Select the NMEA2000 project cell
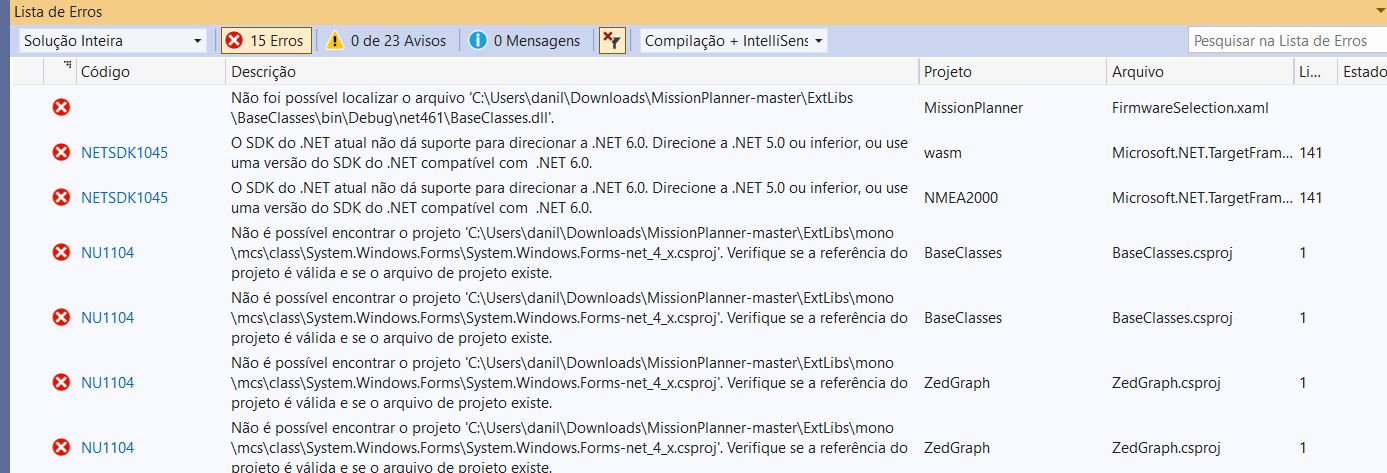Viewport: 1387px width, 473px height. tap(960, 198)
